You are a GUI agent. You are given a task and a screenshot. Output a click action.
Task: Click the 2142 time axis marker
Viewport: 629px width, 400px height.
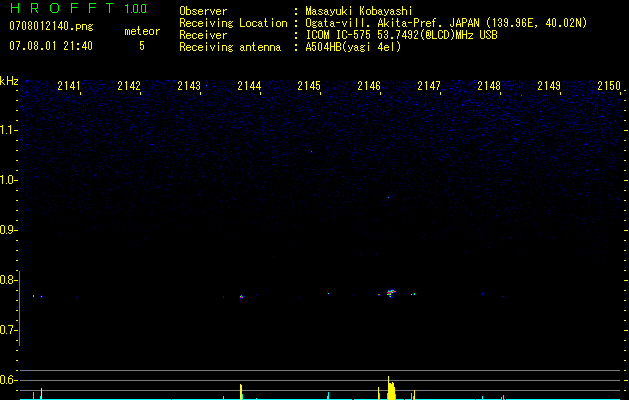click(129, 86)
